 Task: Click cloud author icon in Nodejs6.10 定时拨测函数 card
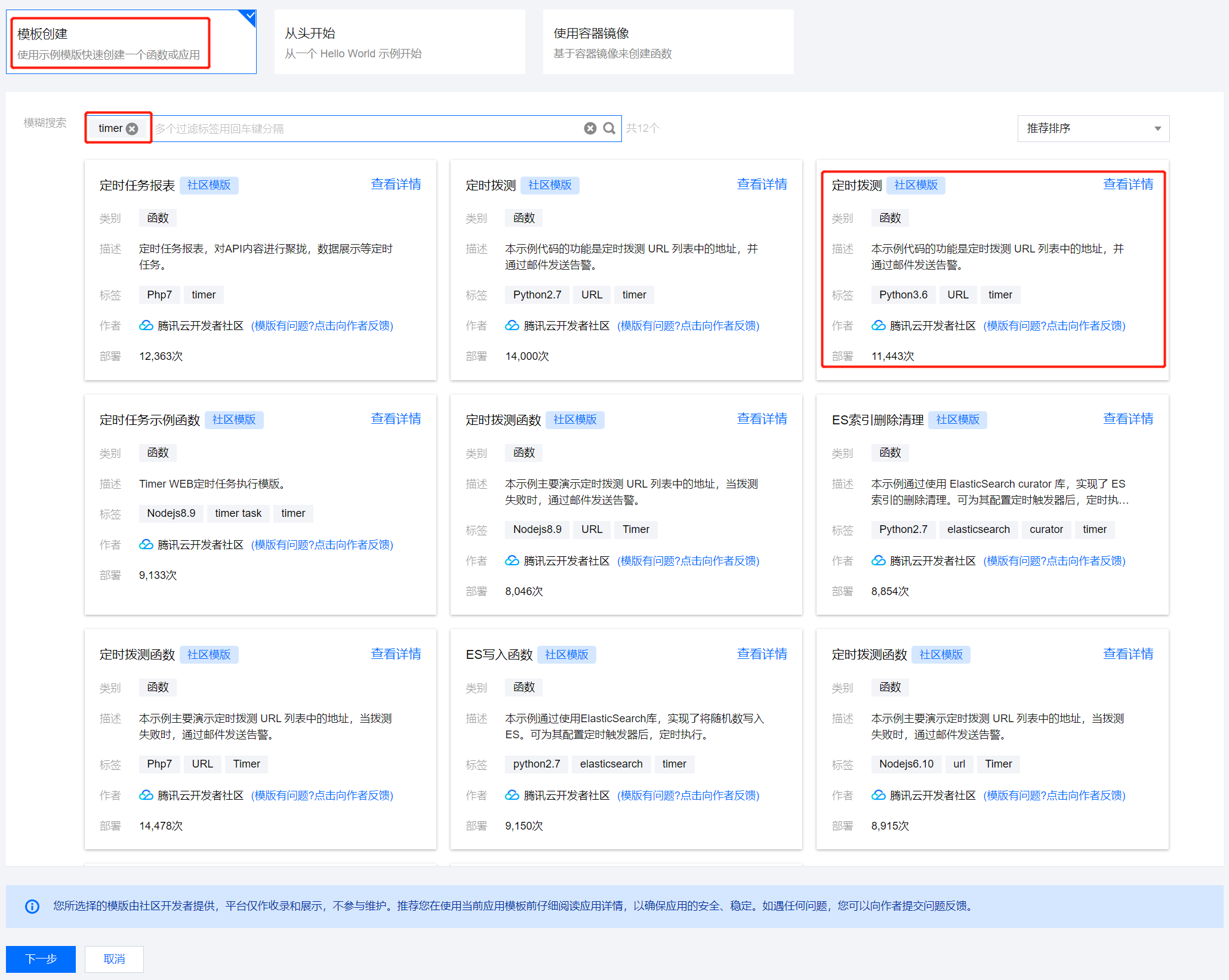point(879,795)
